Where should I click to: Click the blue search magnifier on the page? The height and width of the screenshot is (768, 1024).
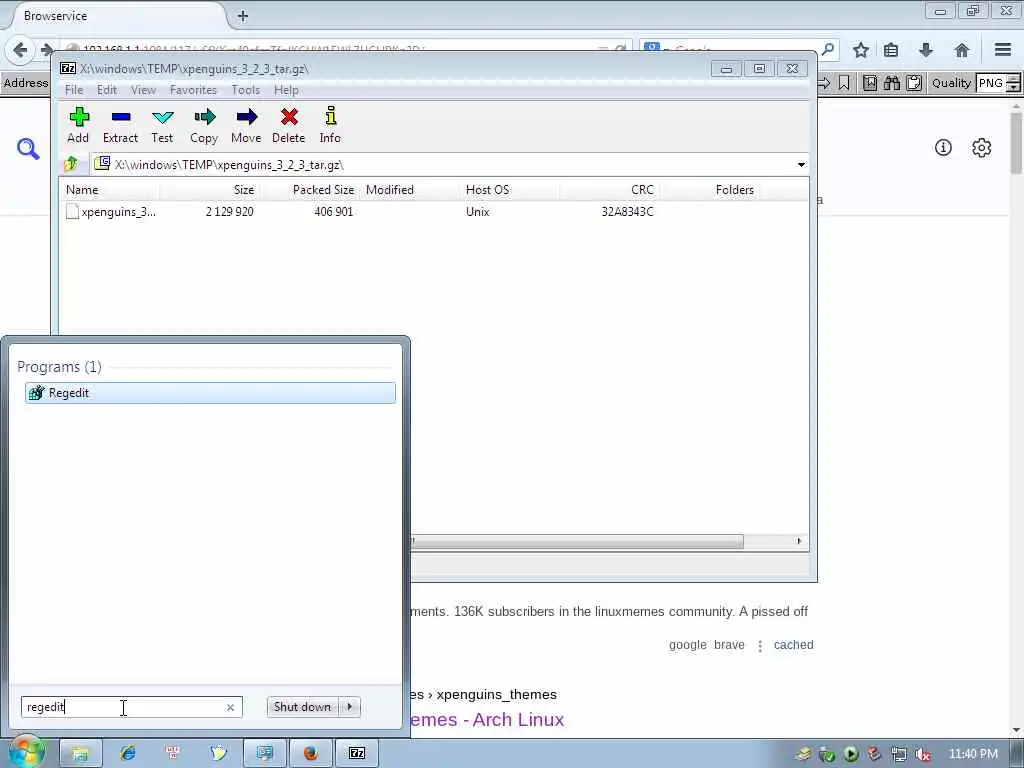[x=28, y=149]
